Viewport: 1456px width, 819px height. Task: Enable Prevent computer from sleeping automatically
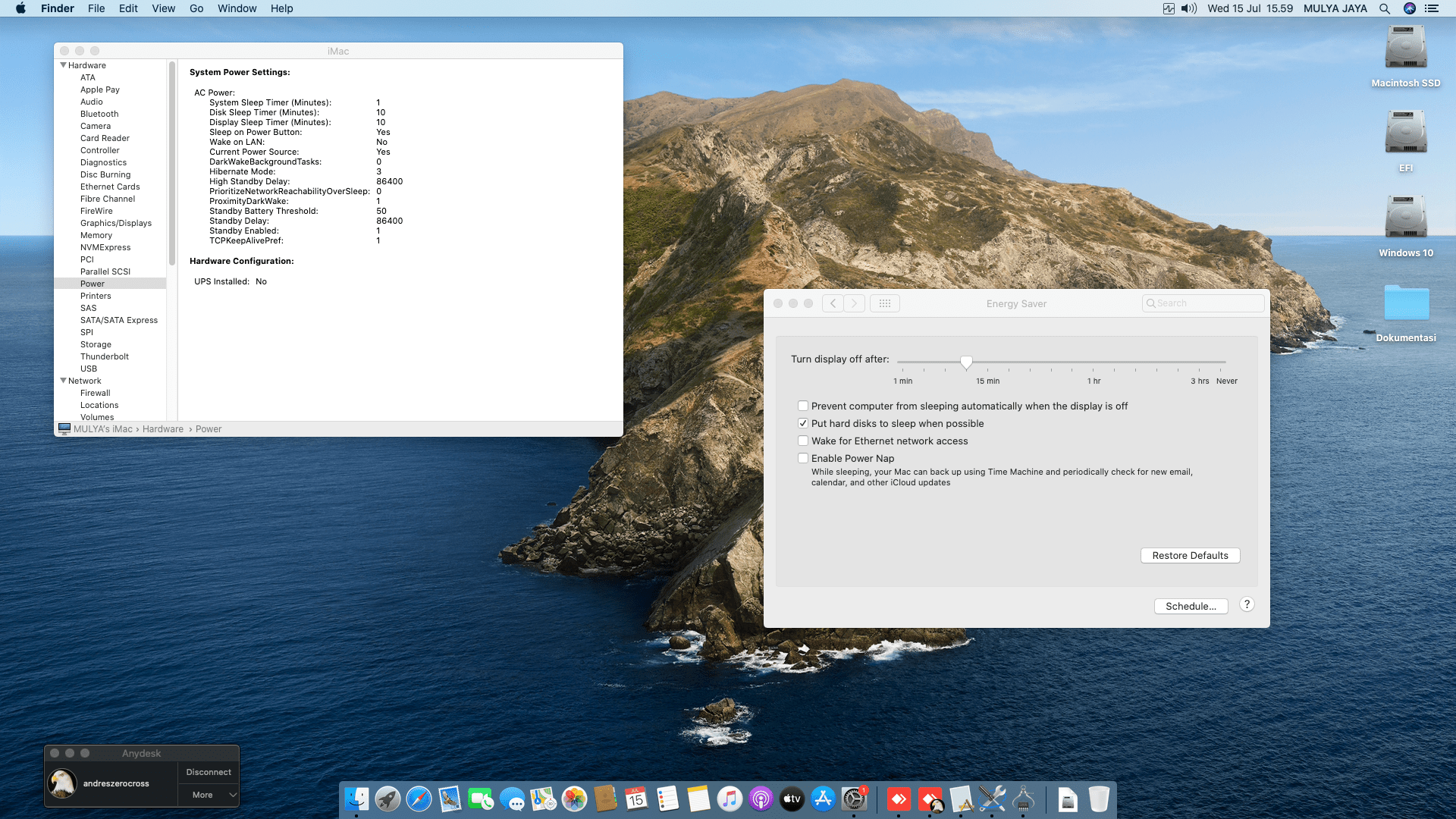click(x=803, y=406)
